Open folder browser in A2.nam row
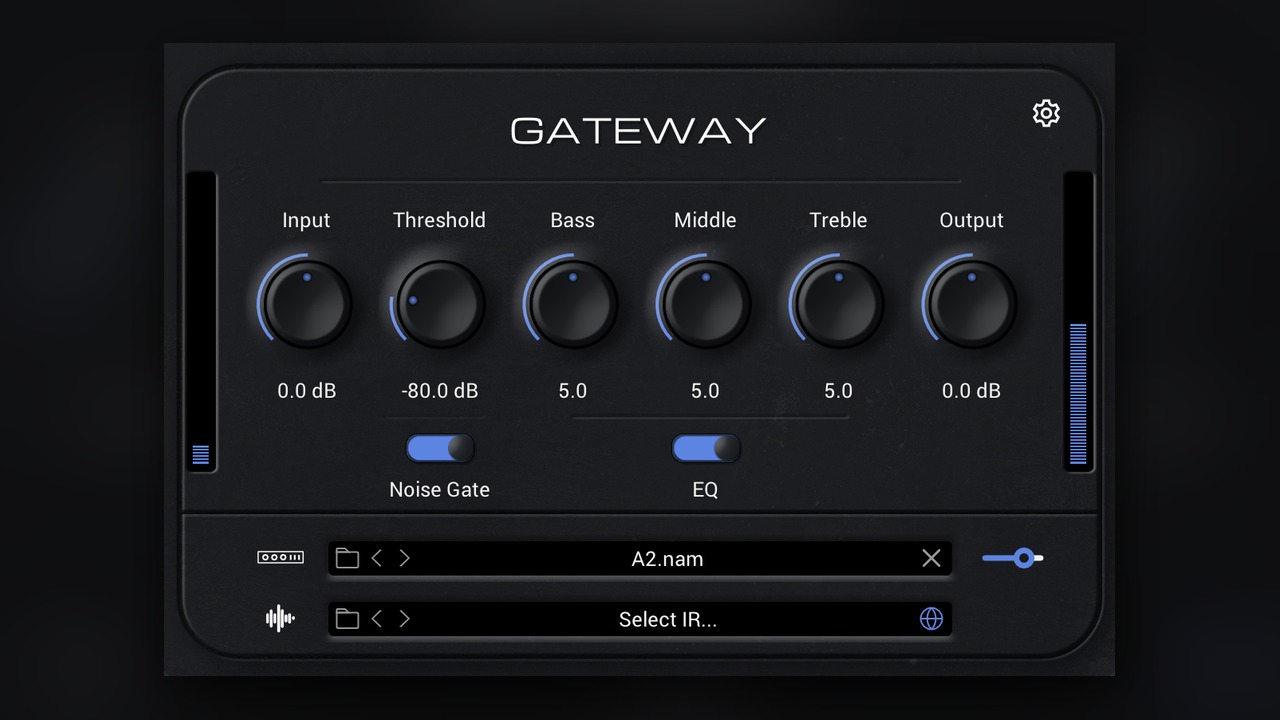 [x=347, y=558]
